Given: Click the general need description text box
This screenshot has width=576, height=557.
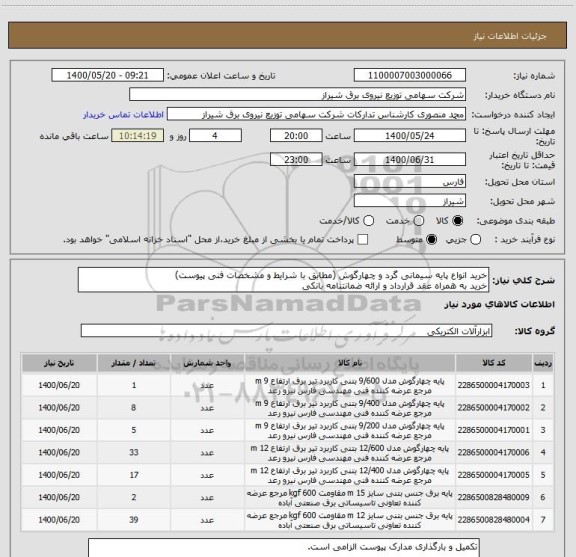Looking at the screenshot, I should 283,280.
